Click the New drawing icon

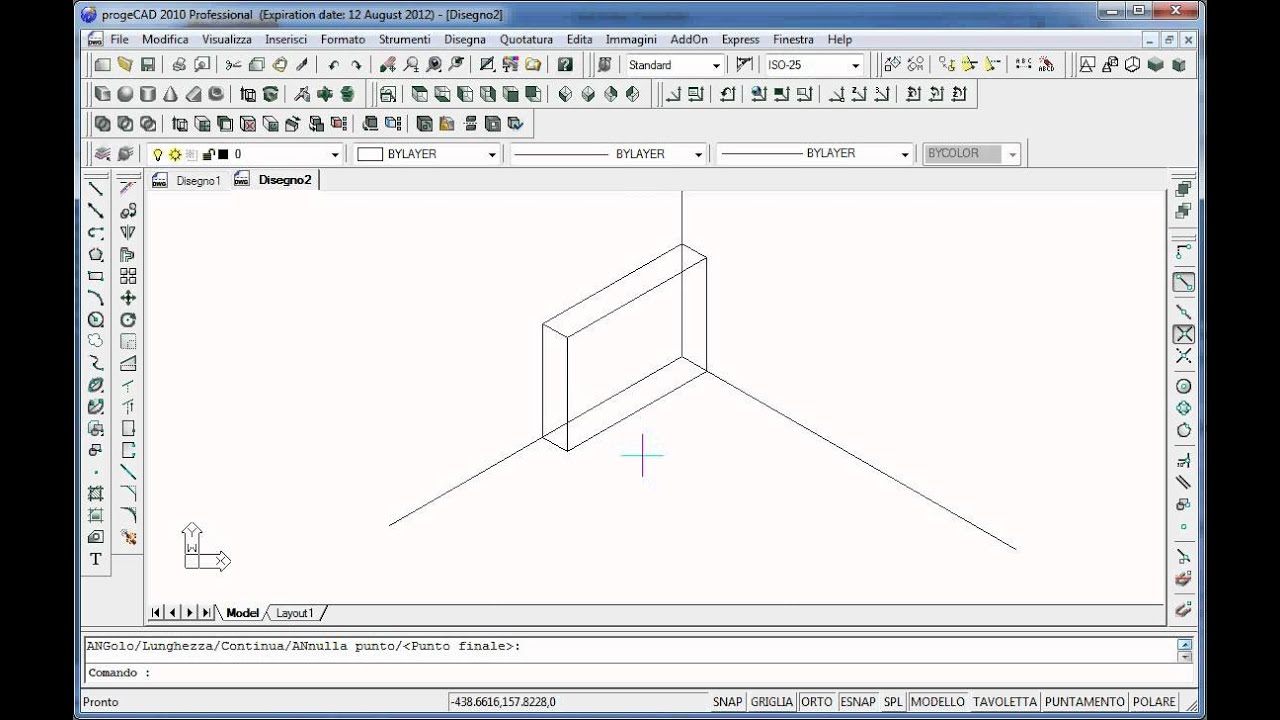tap(102, 65)
